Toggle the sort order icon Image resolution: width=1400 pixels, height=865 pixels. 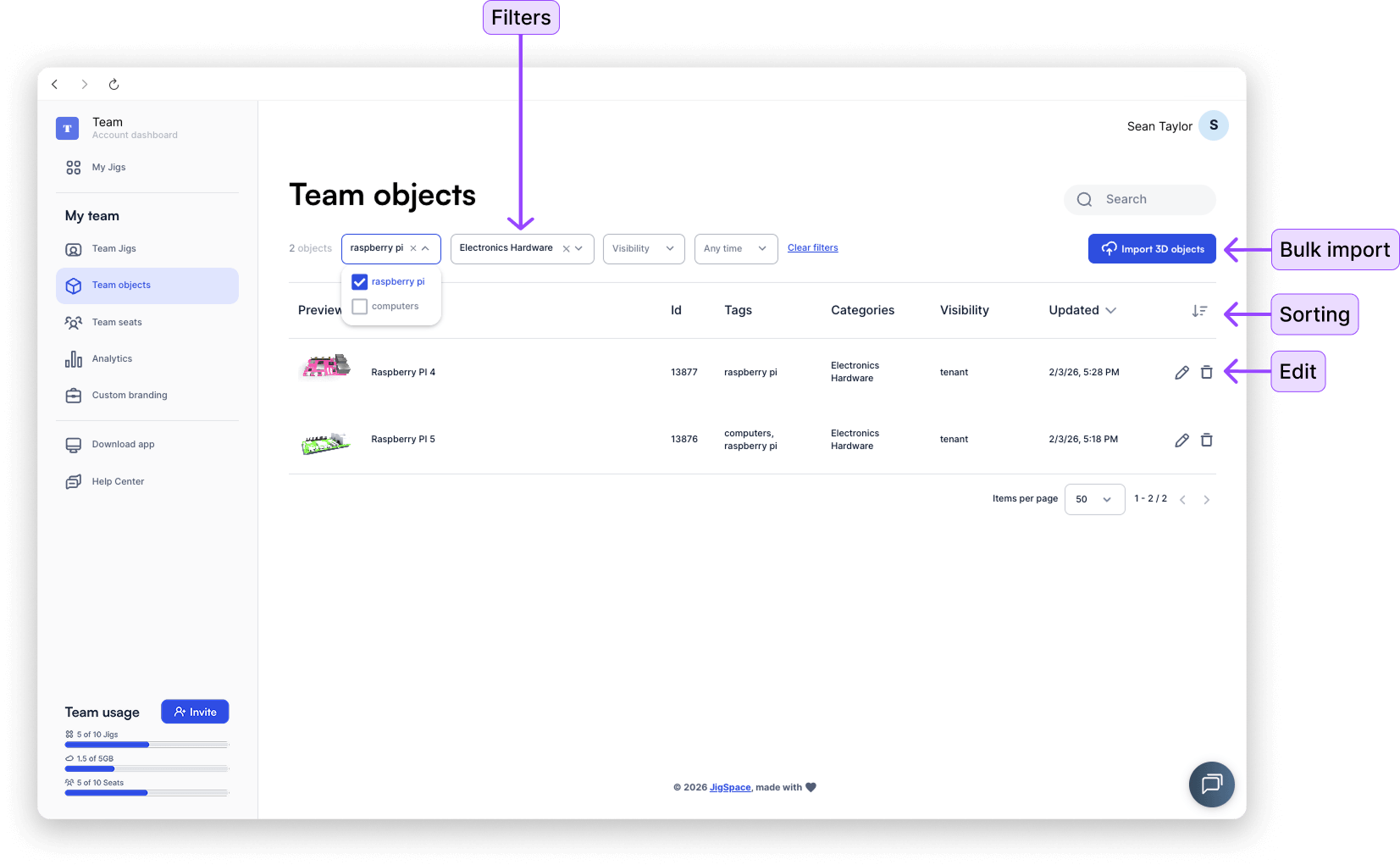tap(1199, 312)
